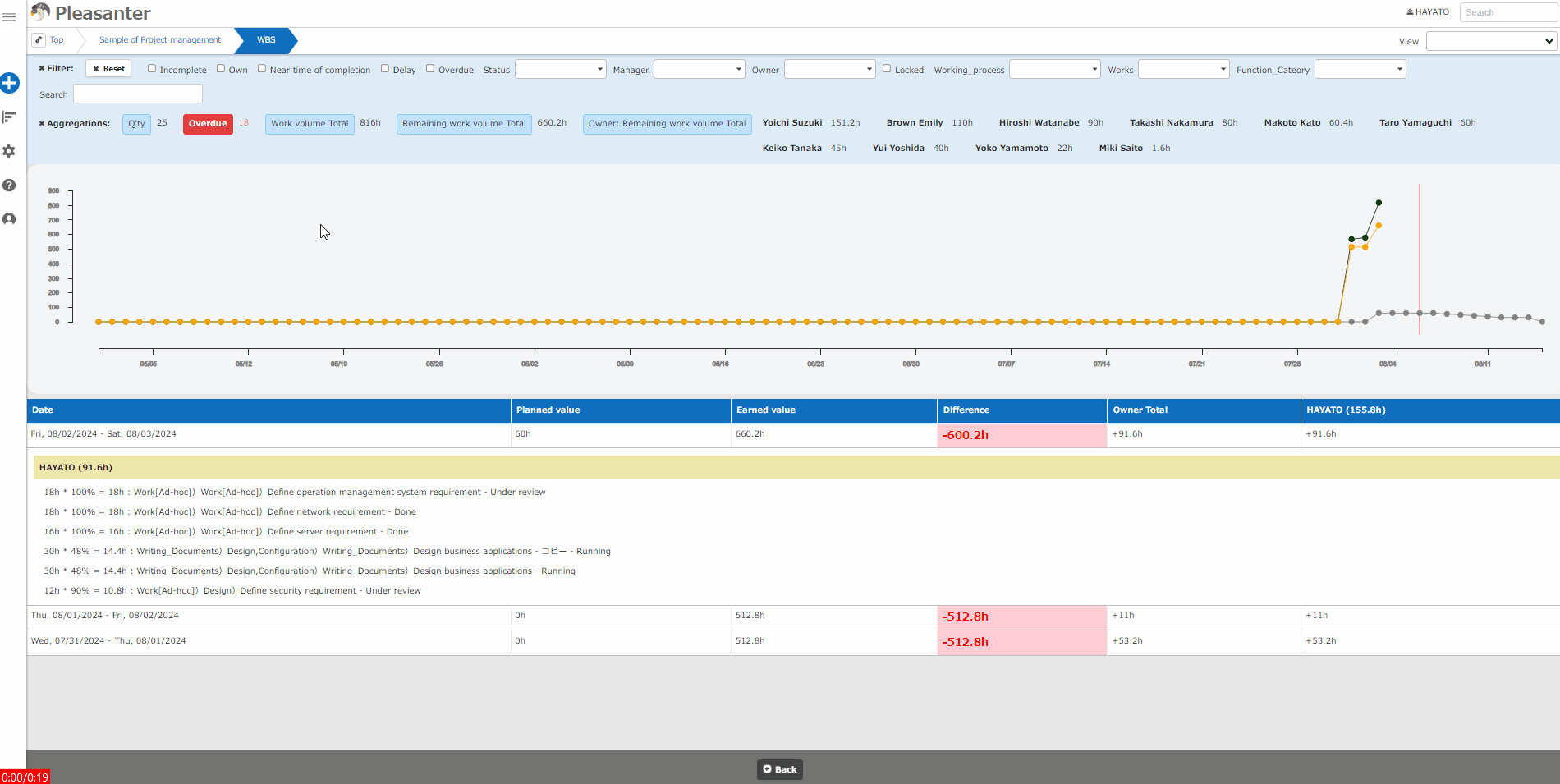Viewport: 1560px width, 784px height.
Task: Focus the filter Search input field
Action: point(138,94)
